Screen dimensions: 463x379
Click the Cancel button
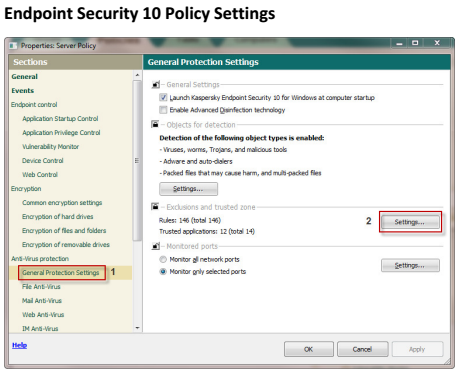point(362,349)
